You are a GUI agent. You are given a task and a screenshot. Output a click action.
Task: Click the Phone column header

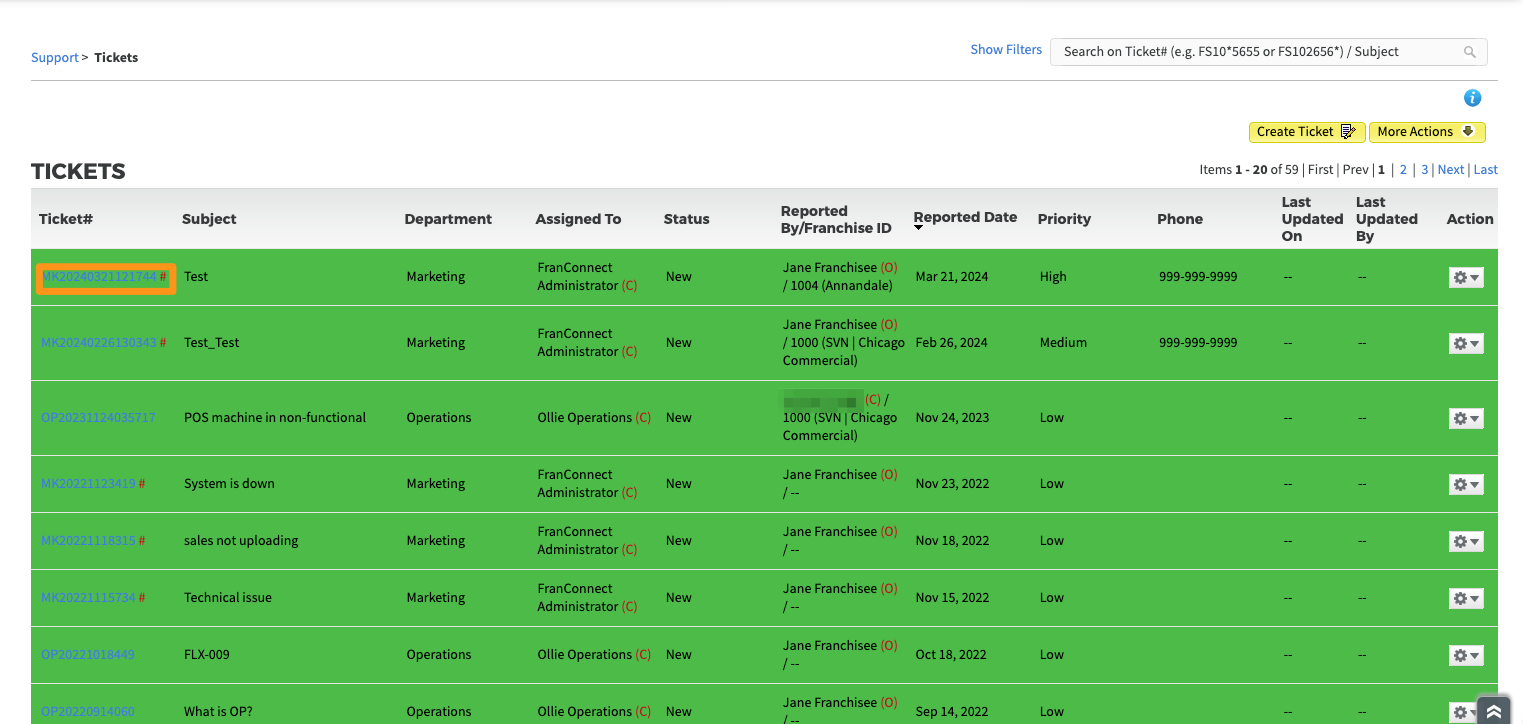[x=1180, y=219]
